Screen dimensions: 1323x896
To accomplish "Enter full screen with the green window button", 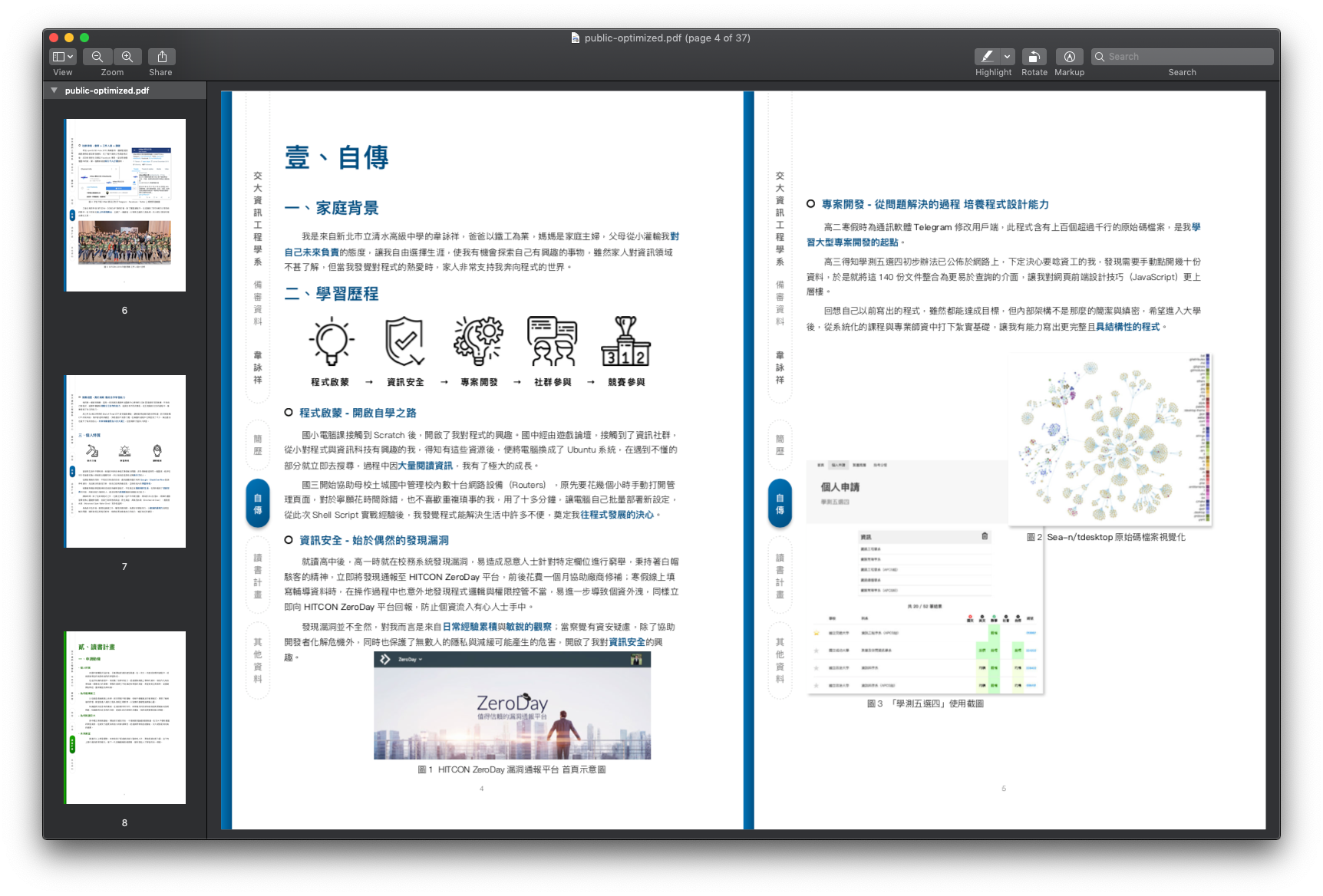I will coord(84,38).
